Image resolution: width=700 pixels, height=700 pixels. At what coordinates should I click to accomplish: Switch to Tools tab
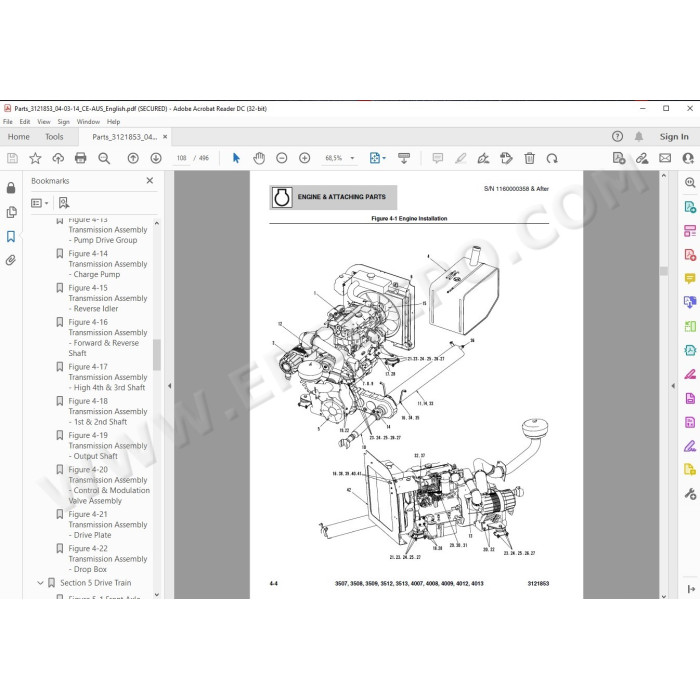54,137
